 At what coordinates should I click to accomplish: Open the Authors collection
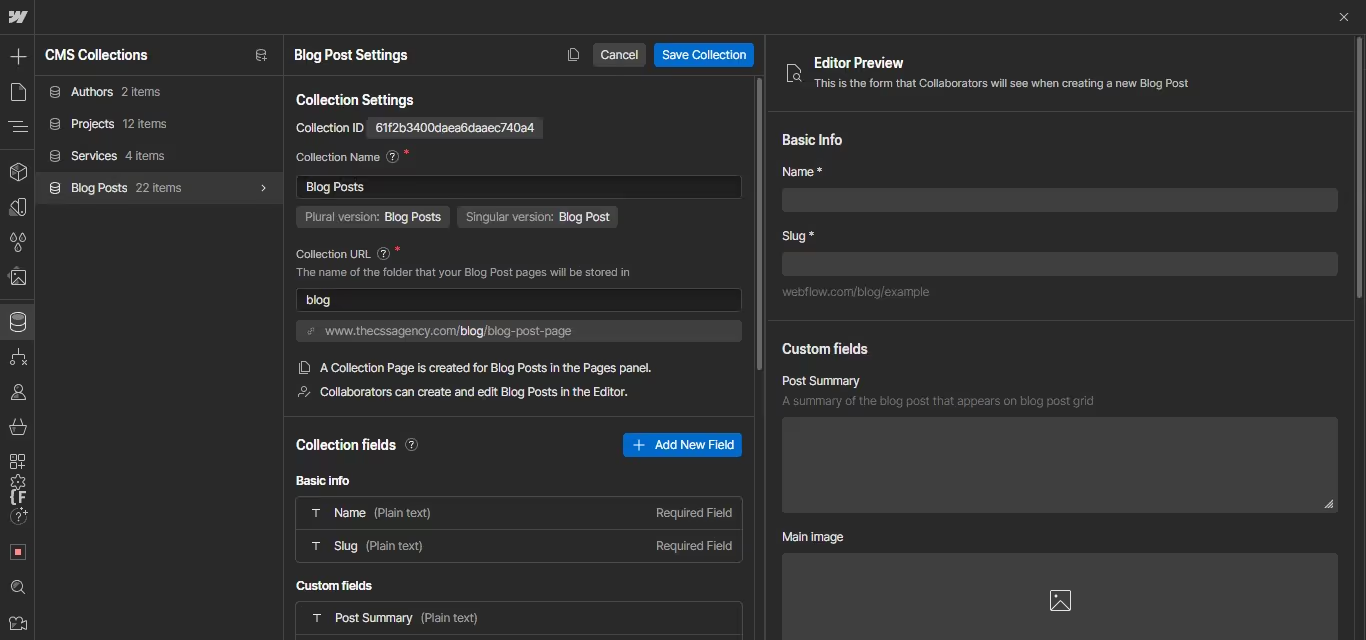[x=159, y=92]
